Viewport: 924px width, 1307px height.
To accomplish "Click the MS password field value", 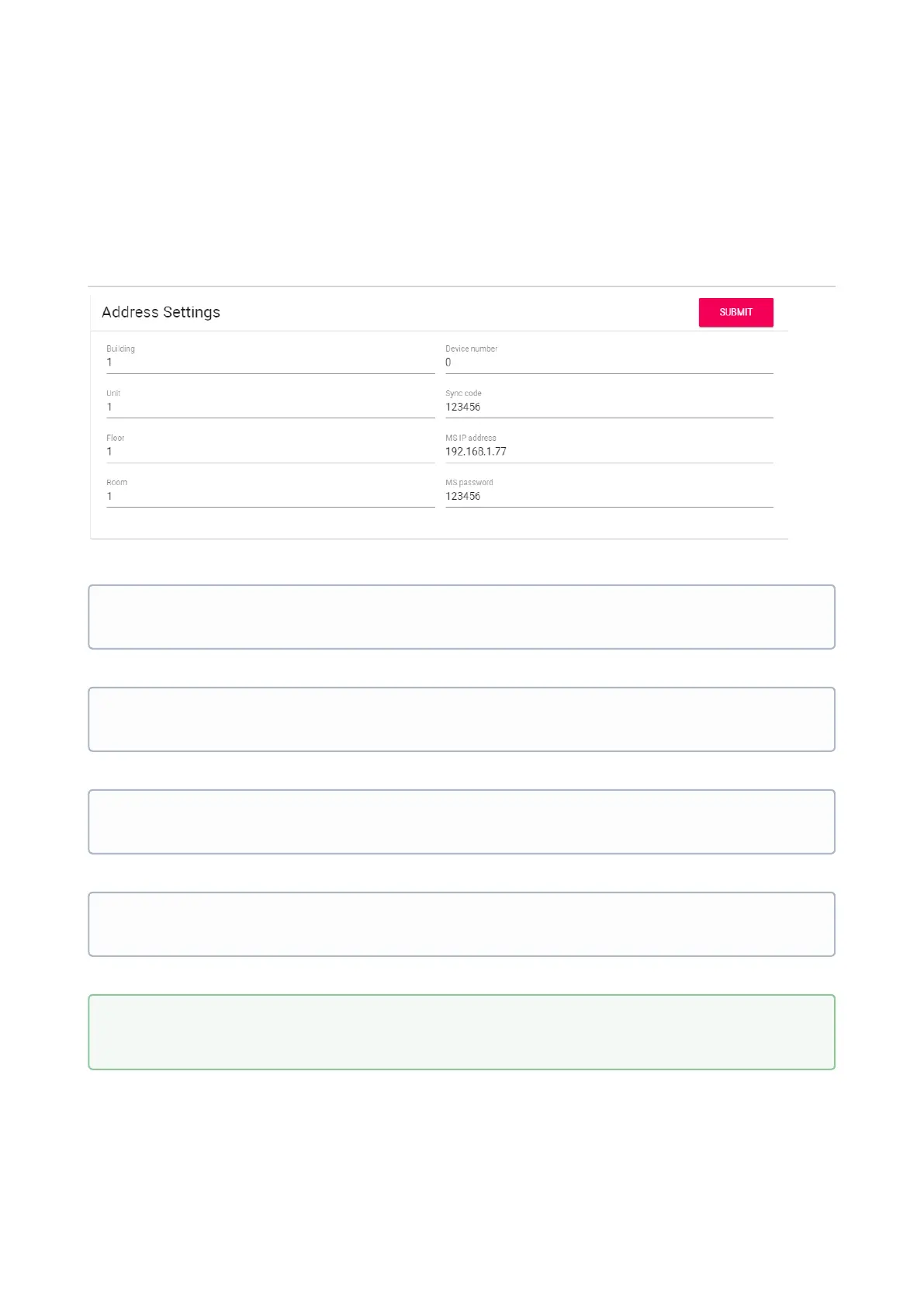I will tap(463, 496).
